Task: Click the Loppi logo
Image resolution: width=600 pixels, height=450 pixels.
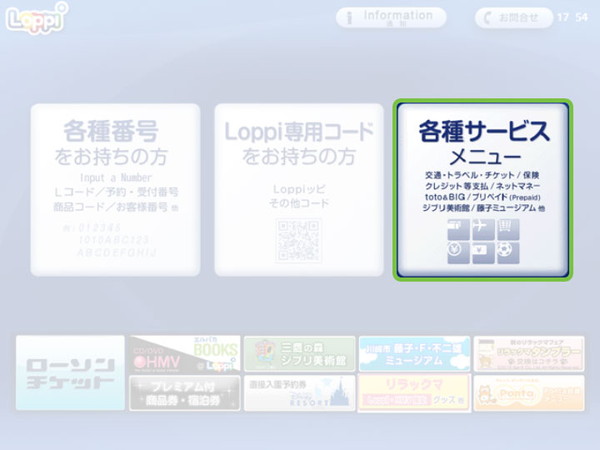Action: click(37, 18)
